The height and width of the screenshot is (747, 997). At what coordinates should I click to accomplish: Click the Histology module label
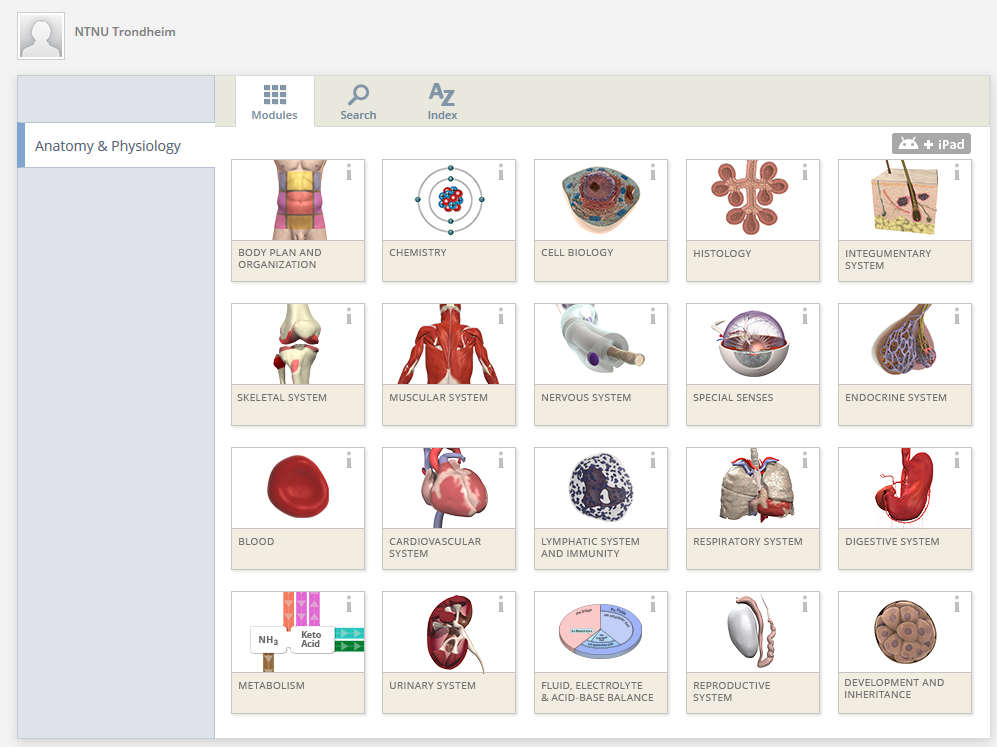(x=722, y=254)
